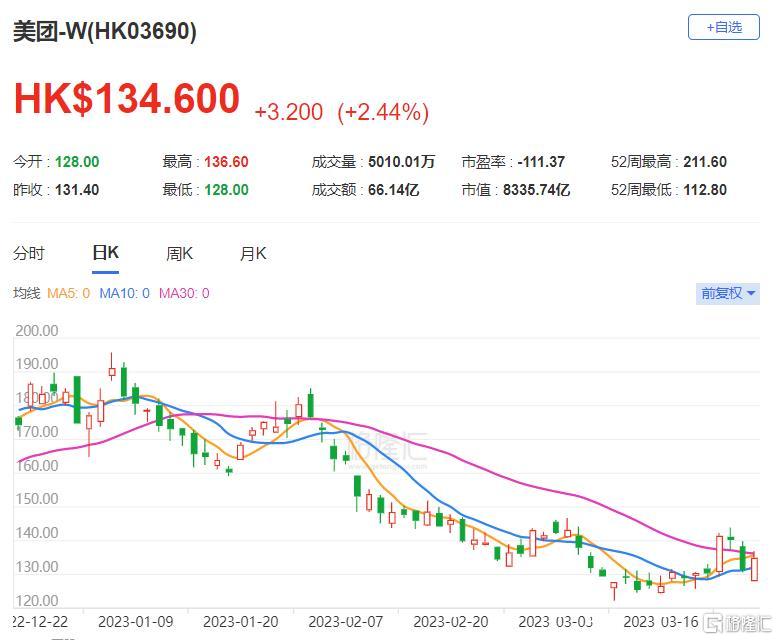Screen dimensions: 778x640
Task: Click the 均线 label
Action: 27,293
